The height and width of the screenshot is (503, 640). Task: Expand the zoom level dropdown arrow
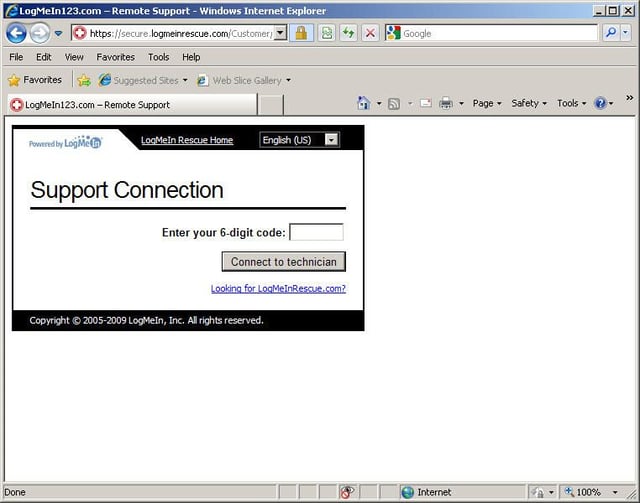pos(615,492)
